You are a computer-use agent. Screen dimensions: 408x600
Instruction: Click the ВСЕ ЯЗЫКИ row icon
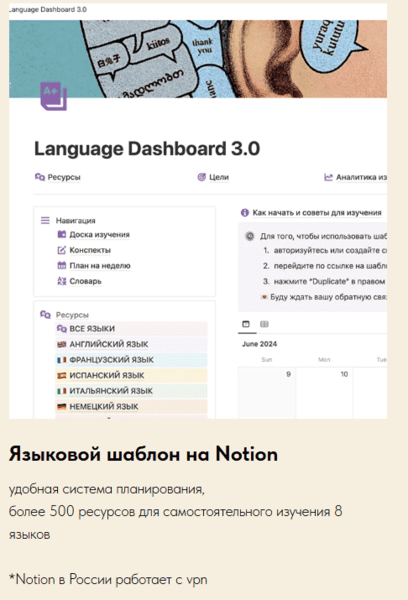62,329
